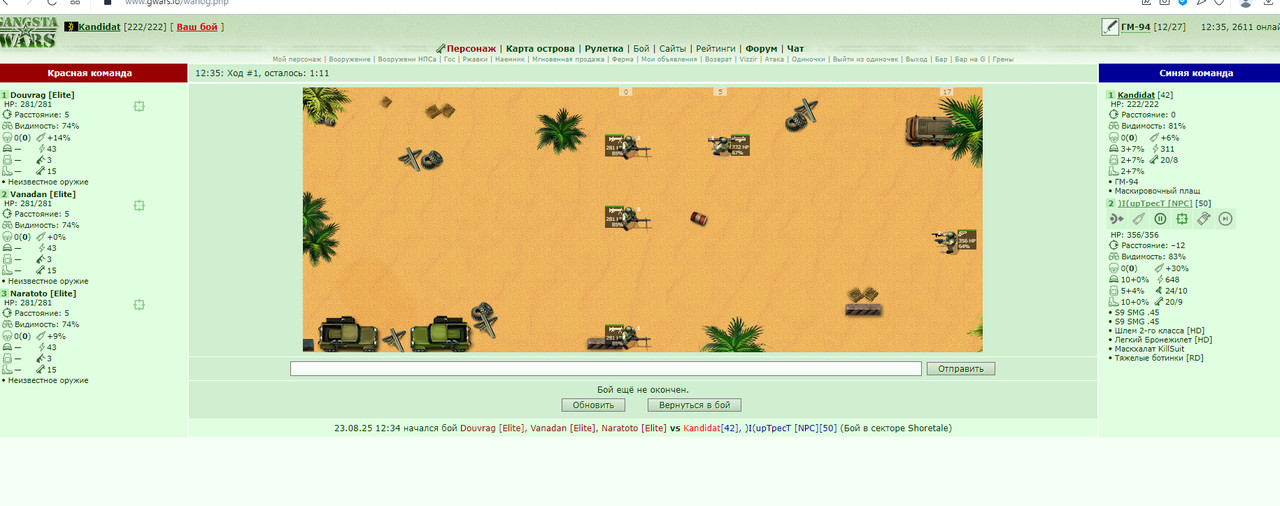Click the Обновить button
Screen dimensions: 1280x506
coord(593,405)
